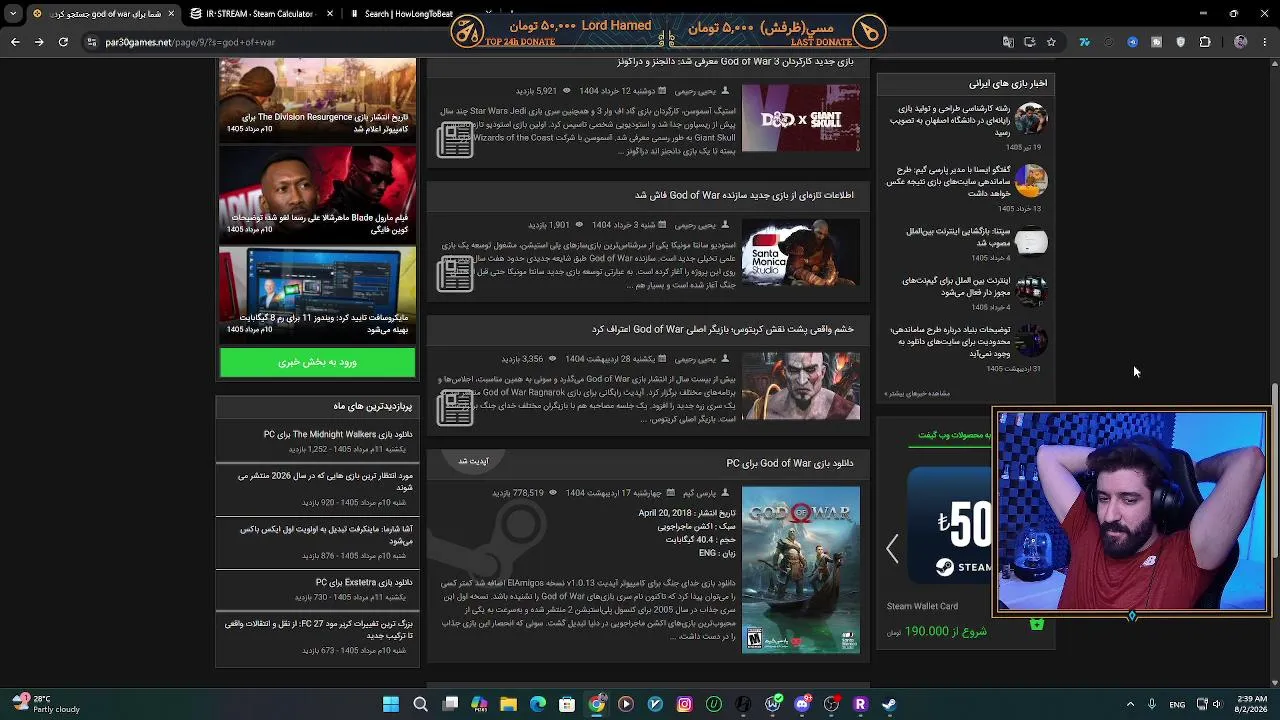Open the Marvel Blade movie news card

317,193
